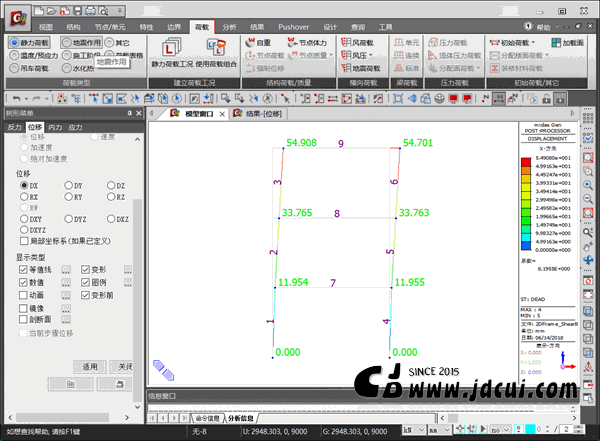The width and height of the screenshot is (600, 441).
Task: Click the zoom-fit icon at top of right sidebar
Action: pyautogui.click(x=588, y=157)
